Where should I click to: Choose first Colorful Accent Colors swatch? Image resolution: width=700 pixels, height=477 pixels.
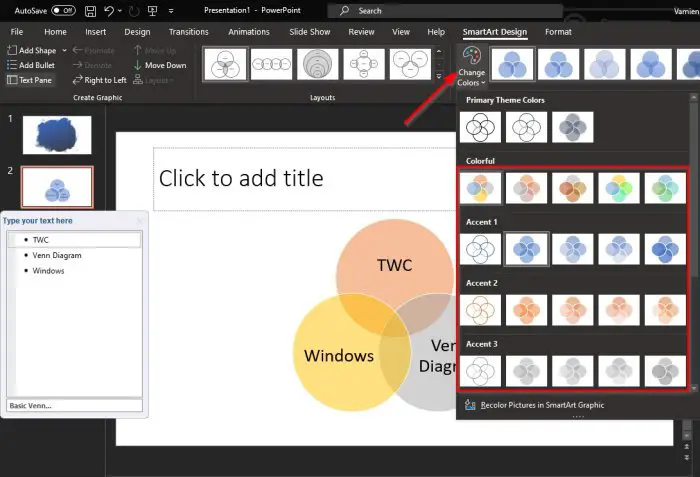tap(480, 188)
